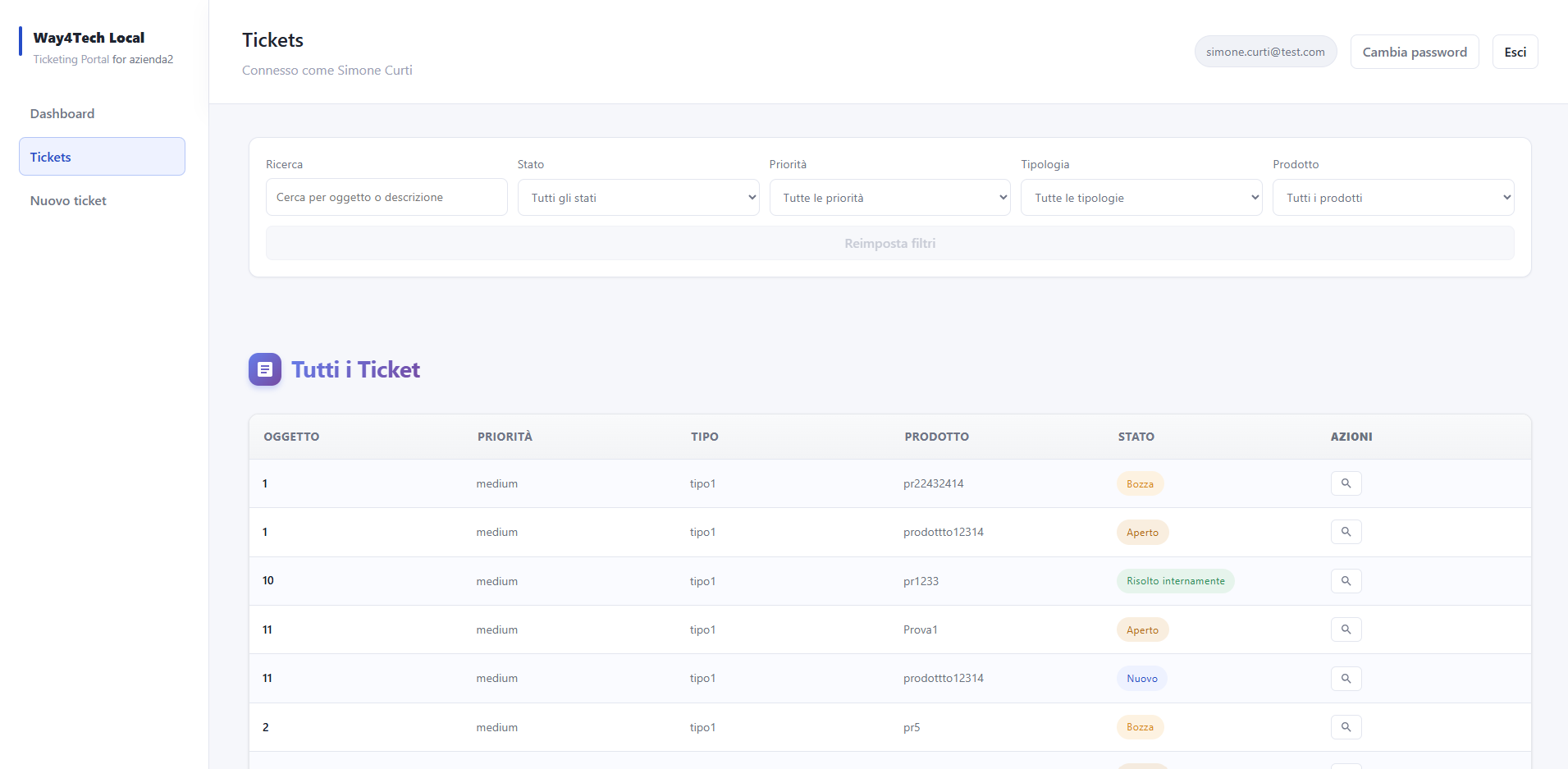Click the simone.curti@test.com email badge
This screenshot has height=769, width=1568.
[x=1264, y=52]
